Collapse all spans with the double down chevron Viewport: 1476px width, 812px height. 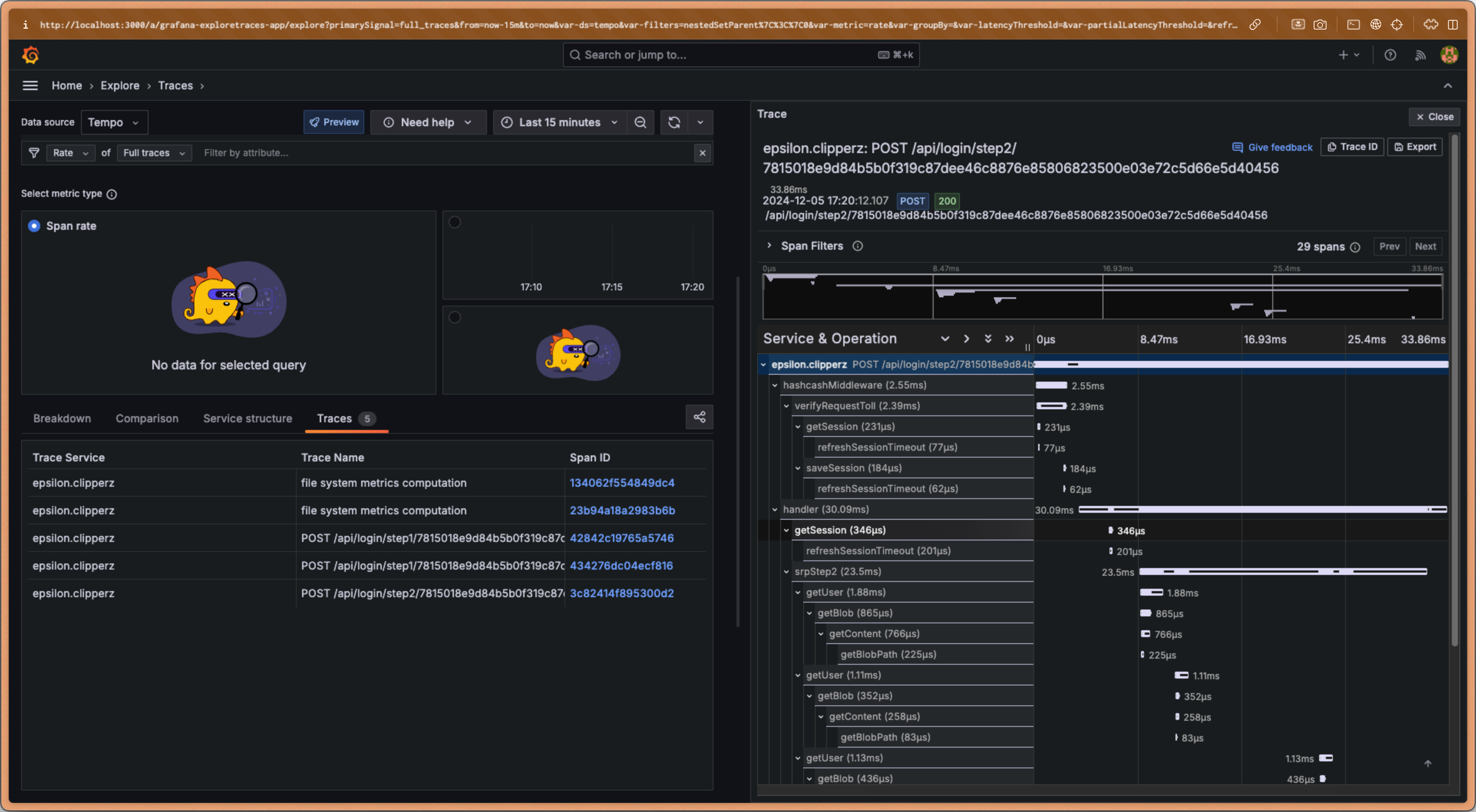[x=988, y=338]
